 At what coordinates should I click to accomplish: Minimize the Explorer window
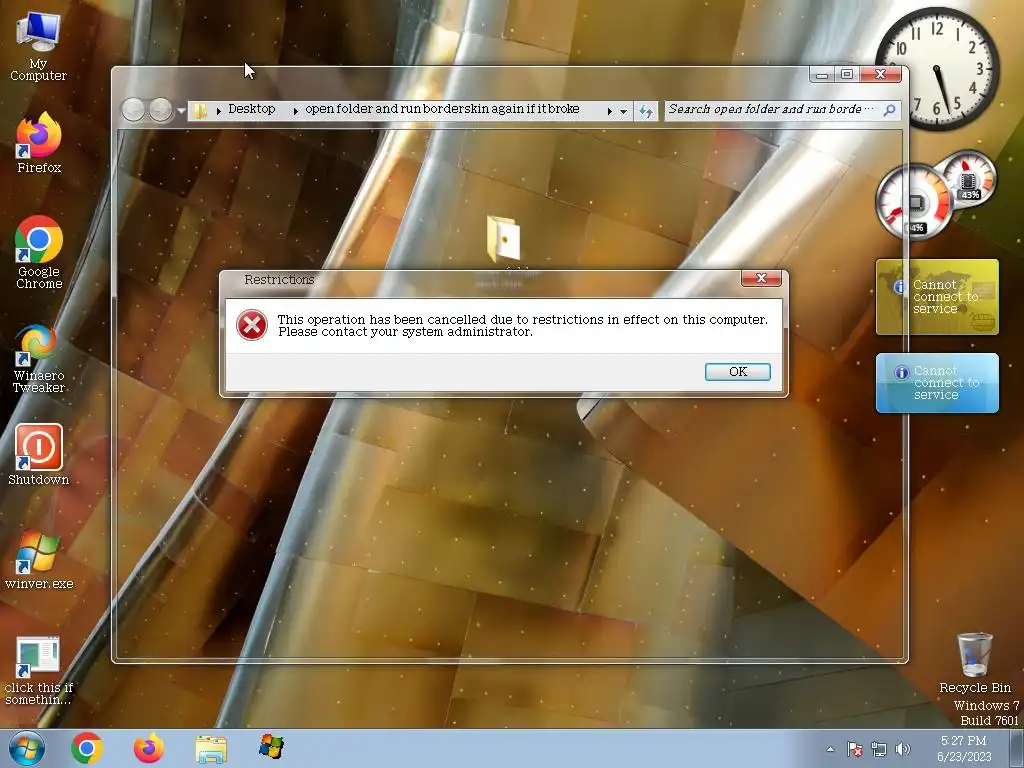[x=822, y=74]
